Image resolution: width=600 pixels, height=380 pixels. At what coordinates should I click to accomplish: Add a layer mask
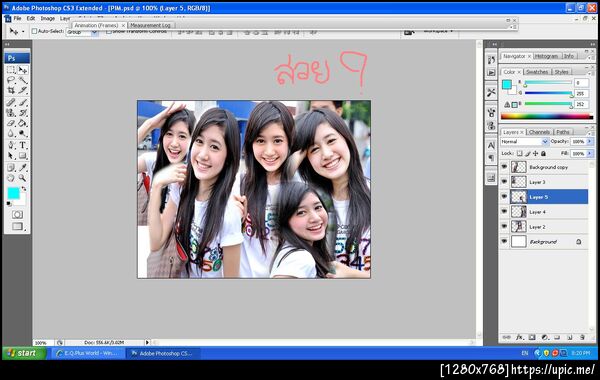pos(532,337)
